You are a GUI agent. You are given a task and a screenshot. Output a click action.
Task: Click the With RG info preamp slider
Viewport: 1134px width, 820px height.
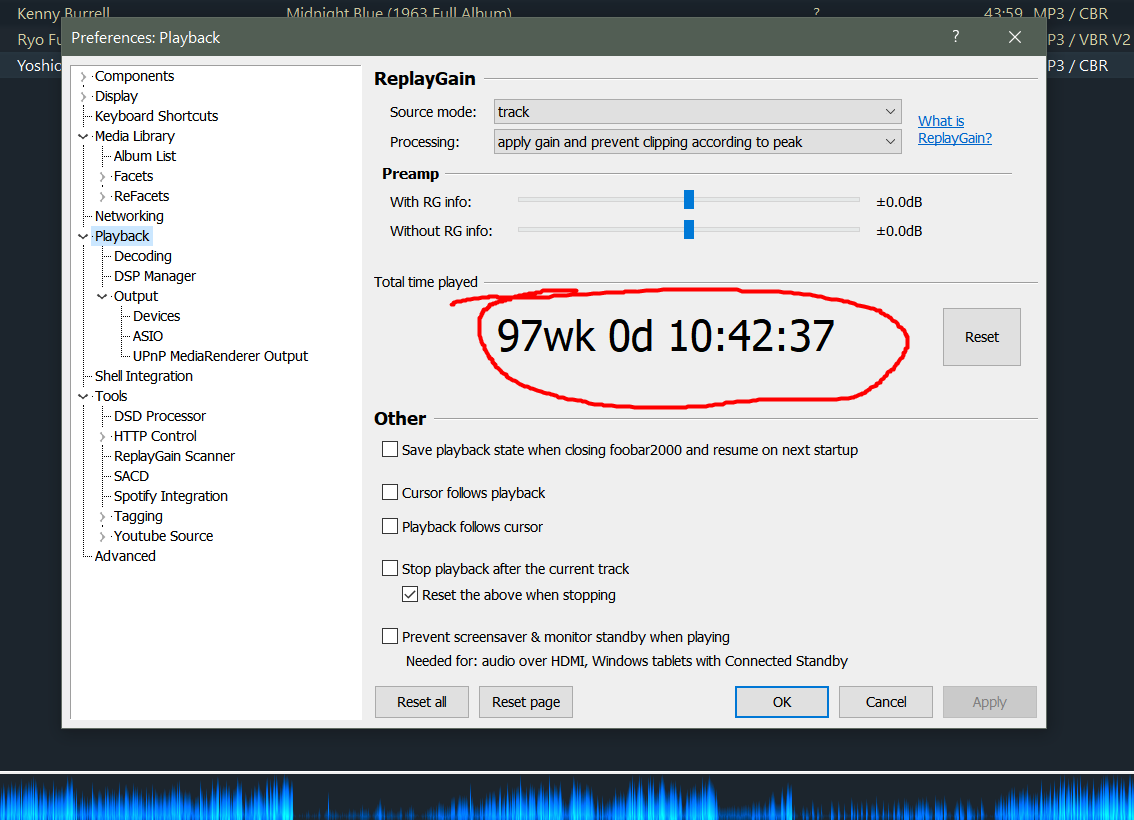coord(688,201)
